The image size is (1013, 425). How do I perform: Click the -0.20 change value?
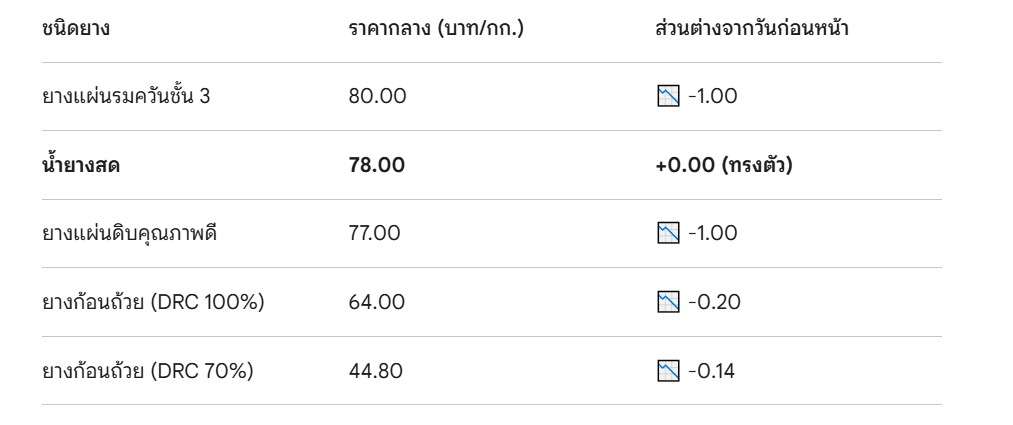point(714,302)
